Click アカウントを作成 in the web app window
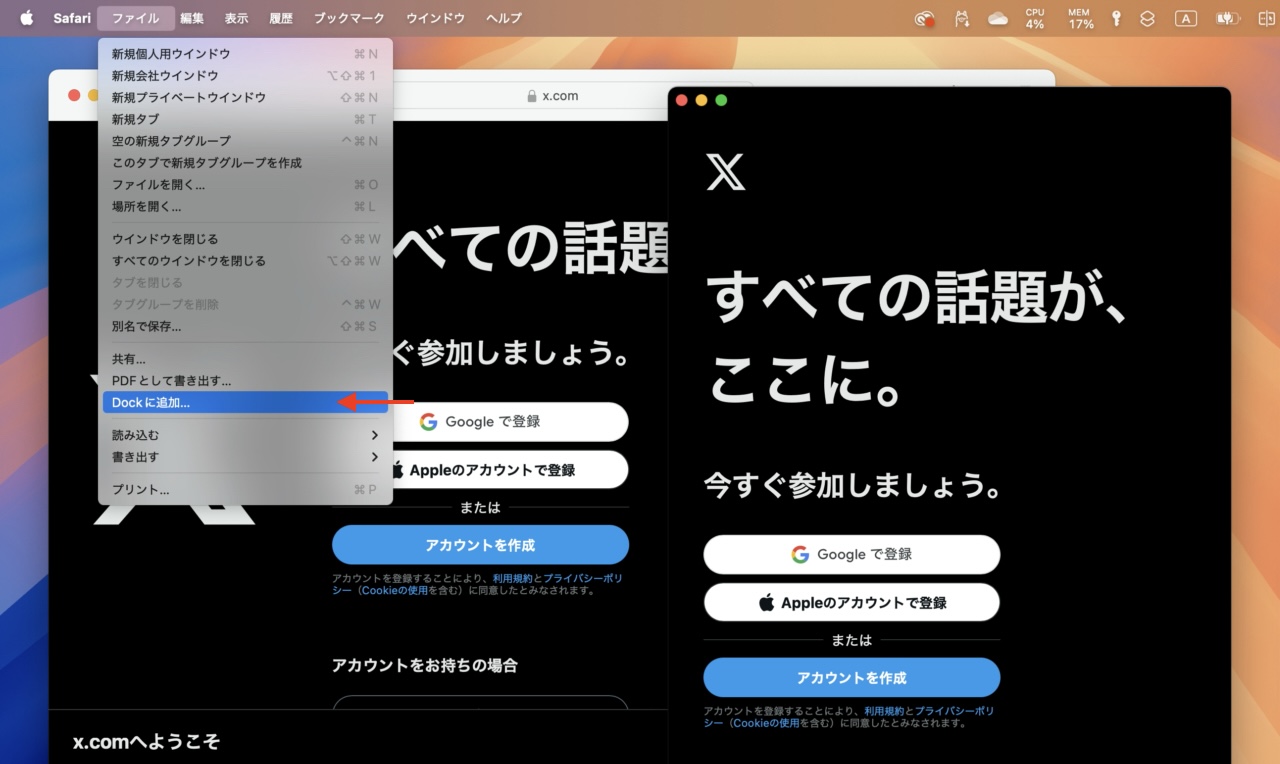Viewport: 1280px width, 764px height. coord(852,677)
